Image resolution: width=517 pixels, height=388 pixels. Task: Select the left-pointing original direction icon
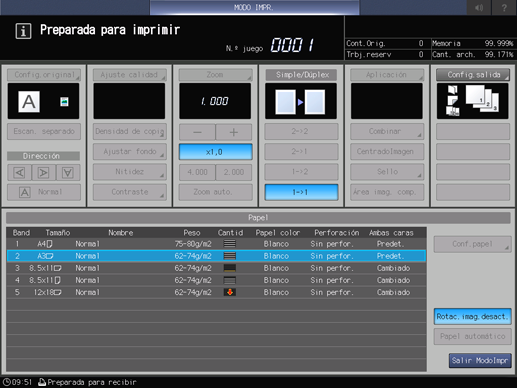coord(20,173)
